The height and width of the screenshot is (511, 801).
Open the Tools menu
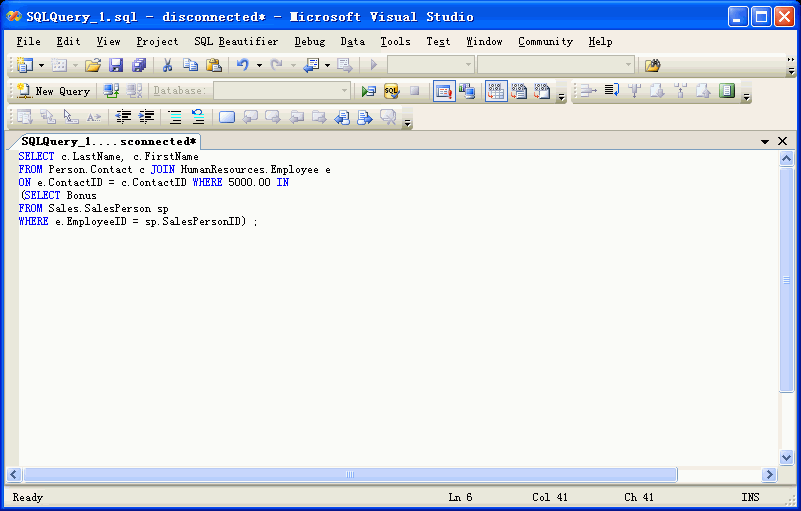pos(395,41)
